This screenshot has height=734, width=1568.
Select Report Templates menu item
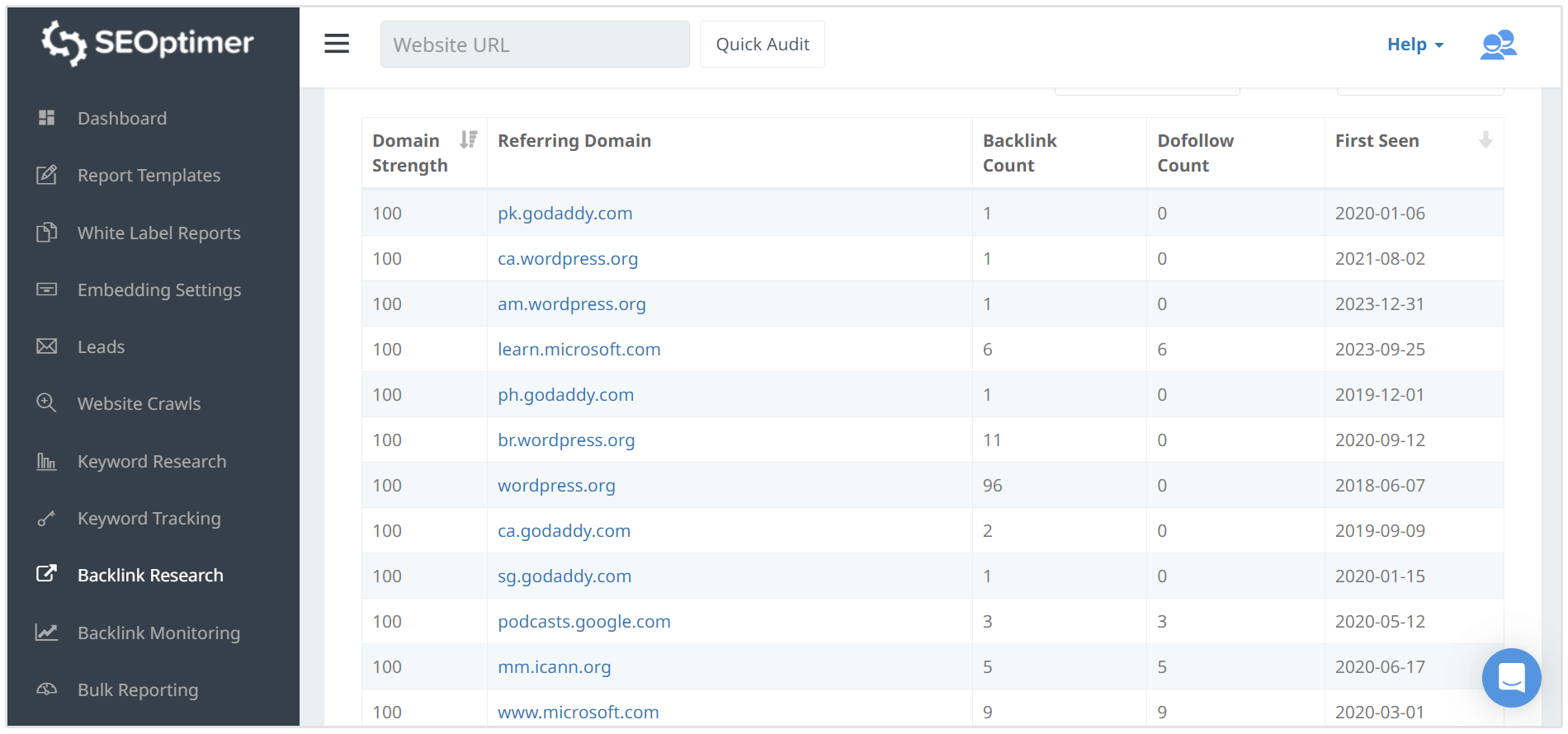point(149,175)
